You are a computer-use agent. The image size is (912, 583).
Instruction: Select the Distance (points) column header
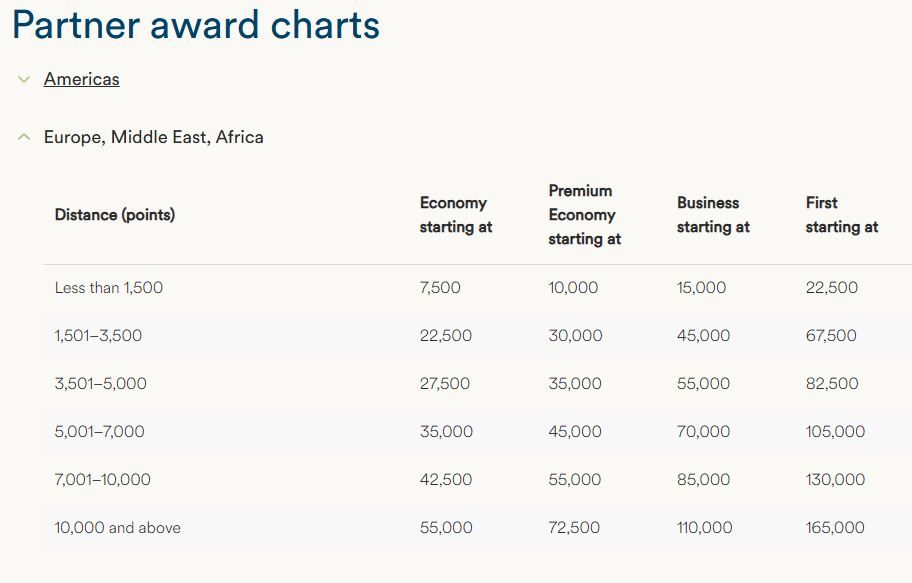(114, 215)
